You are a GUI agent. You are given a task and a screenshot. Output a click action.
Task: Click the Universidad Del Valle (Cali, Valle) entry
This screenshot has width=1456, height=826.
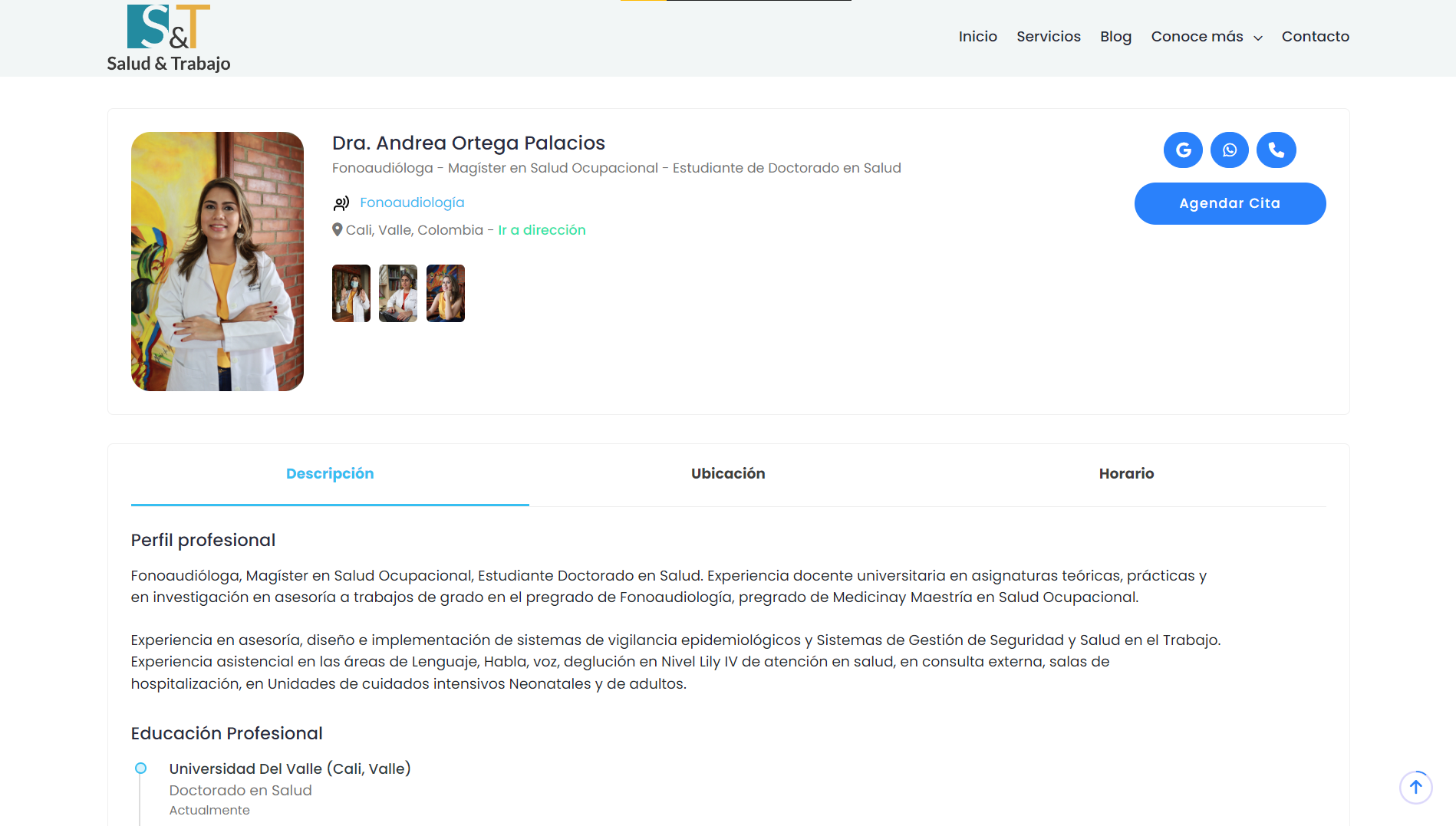(x=290, y=768)
